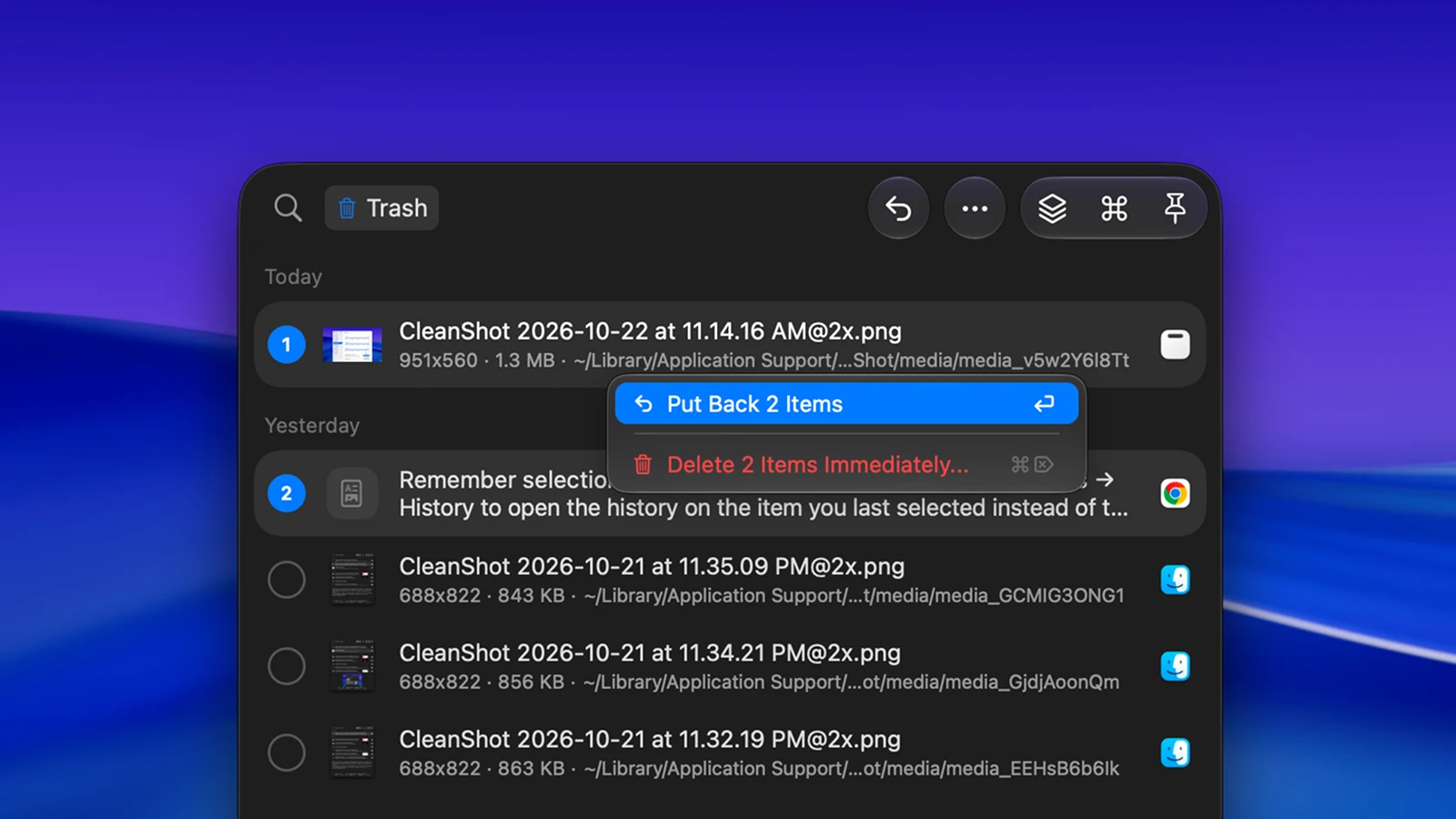Click the right arrow on Remember selection row
Viewport: 1456px width, 819px height.
[1105, 480]
